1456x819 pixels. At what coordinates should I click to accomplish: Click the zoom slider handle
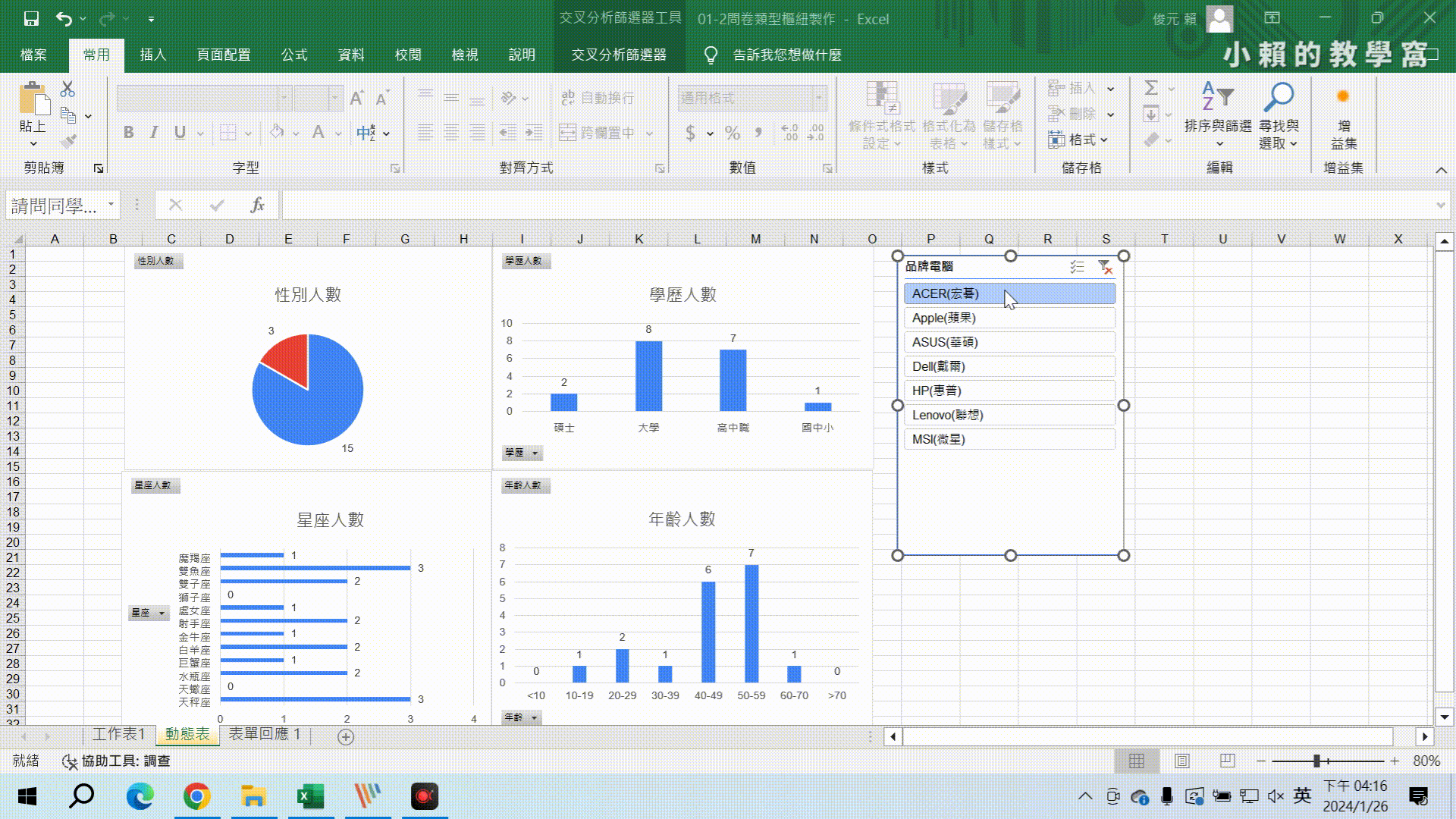(1317, 761)
